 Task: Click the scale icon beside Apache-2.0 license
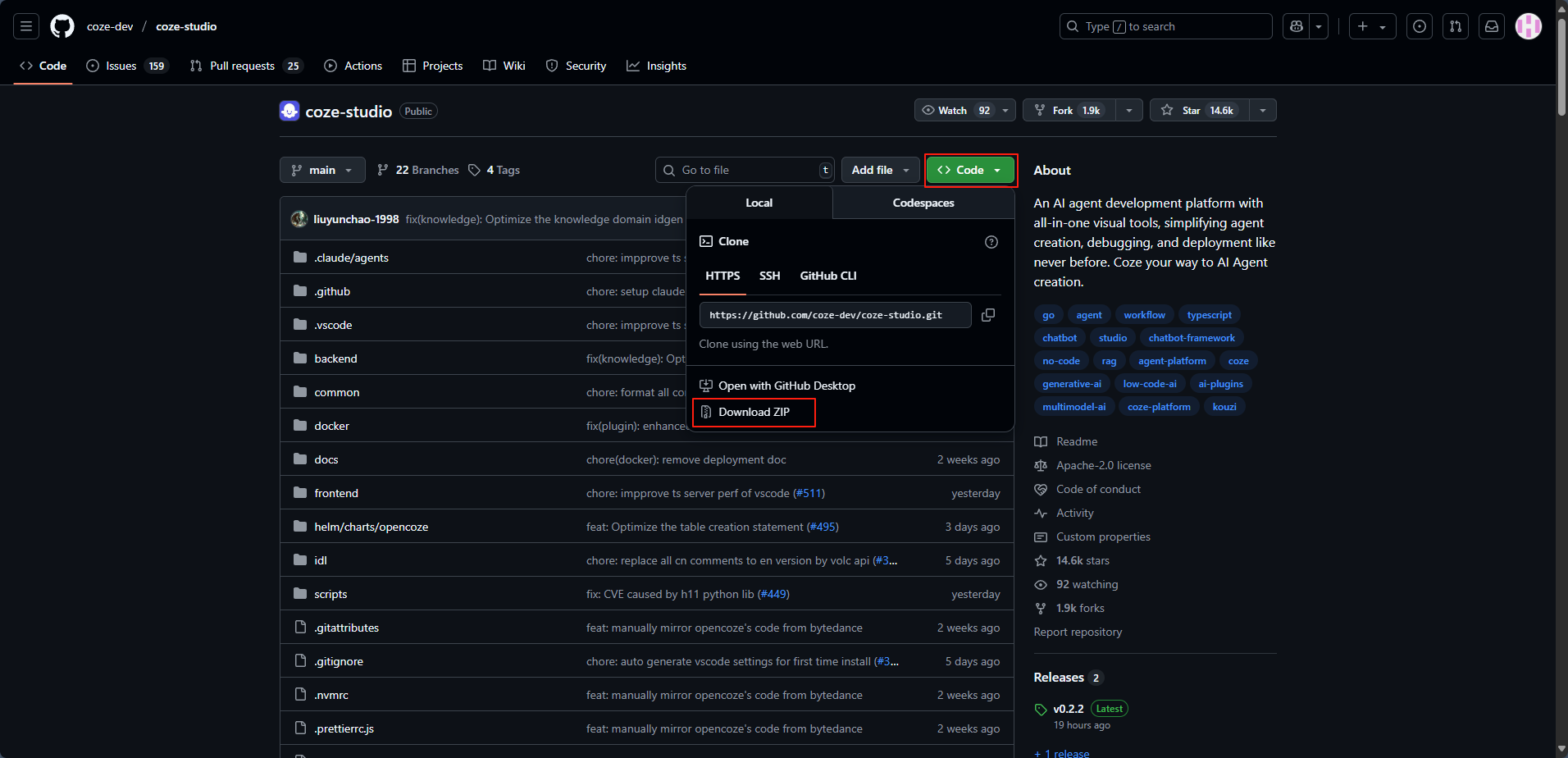(x=1041, y=466)
